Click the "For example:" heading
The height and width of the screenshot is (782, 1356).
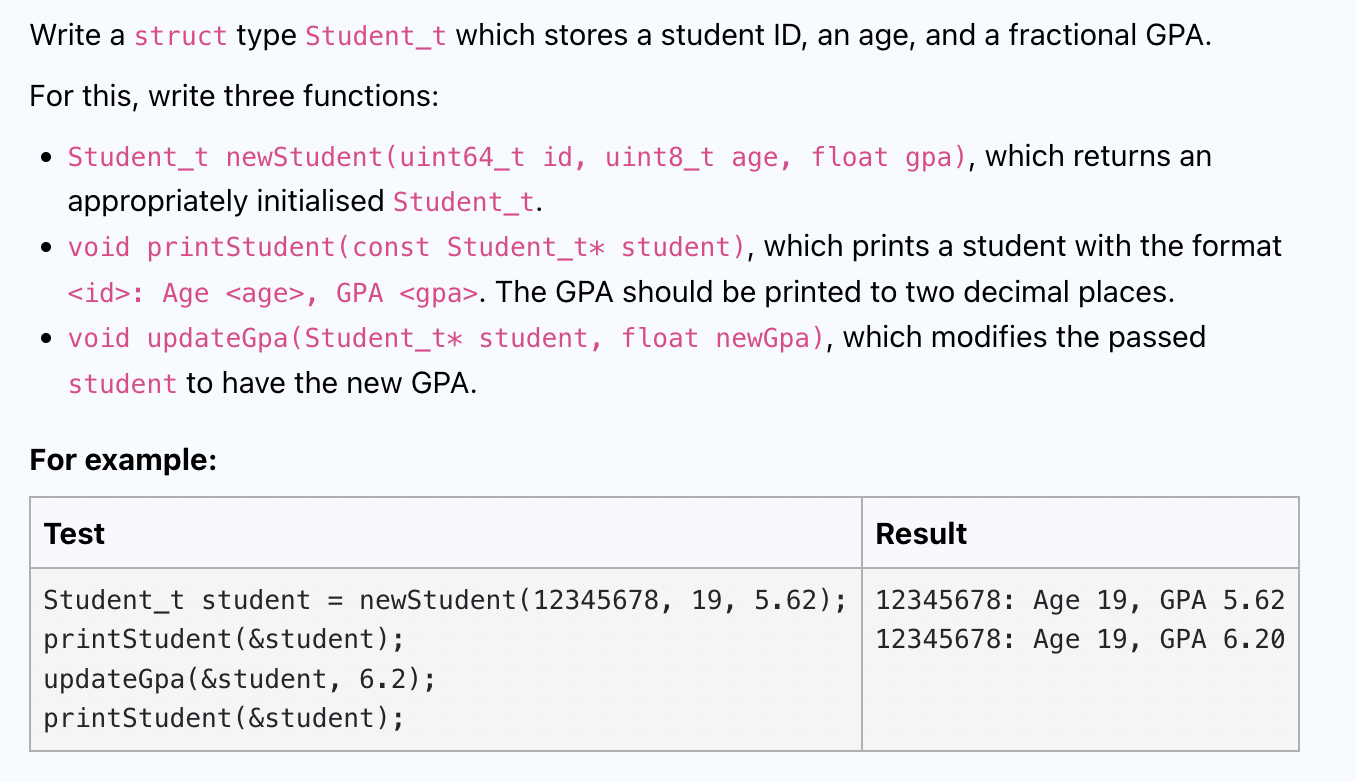click(123, 460)
